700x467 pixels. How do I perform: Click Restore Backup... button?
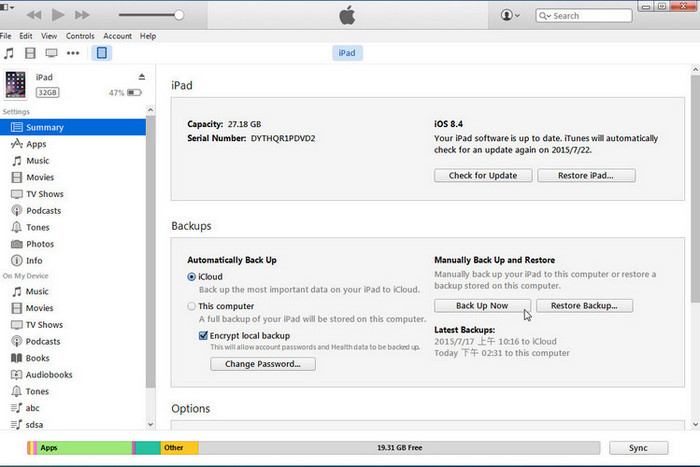(x=584, y=306)
